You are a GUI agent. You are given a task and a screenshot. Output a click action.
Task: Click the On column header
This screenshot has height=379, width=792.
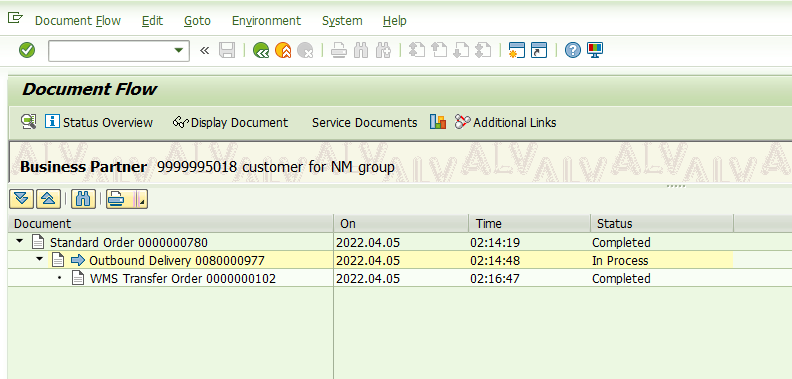[401, 223]
